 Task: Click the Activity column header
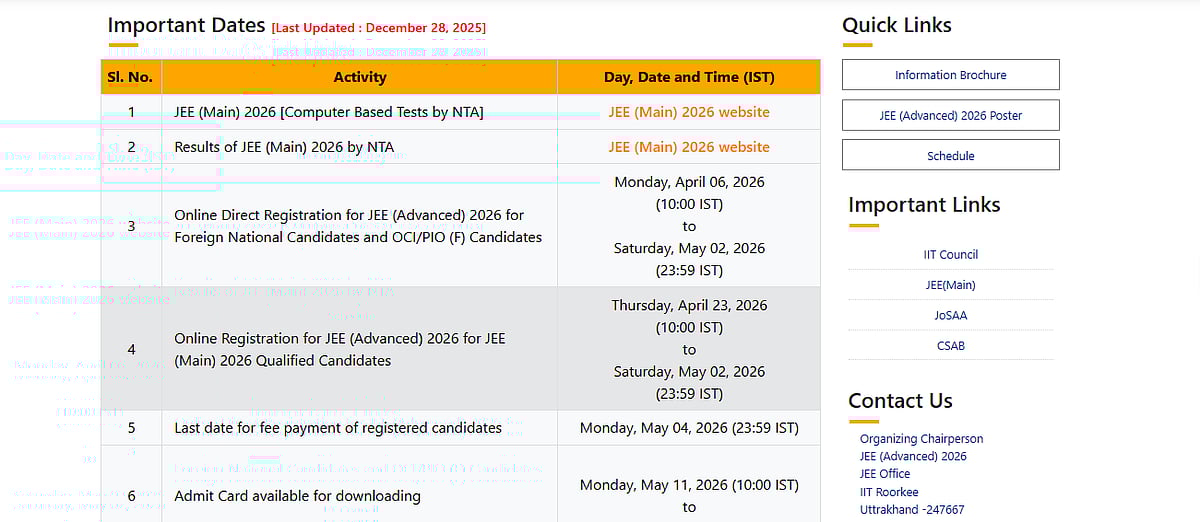pos(359,77)
